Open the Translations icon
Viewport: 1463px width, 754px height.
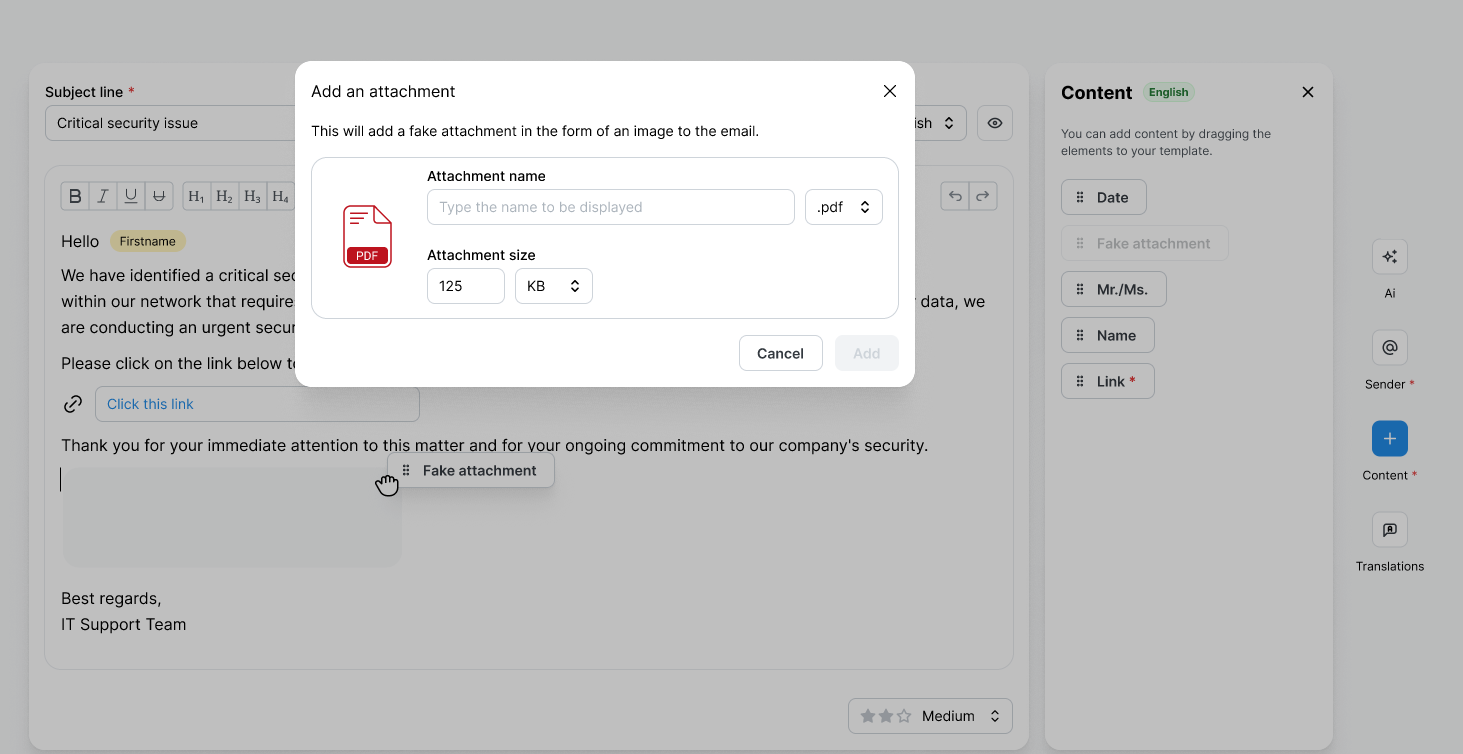[x=1389, y=530]
